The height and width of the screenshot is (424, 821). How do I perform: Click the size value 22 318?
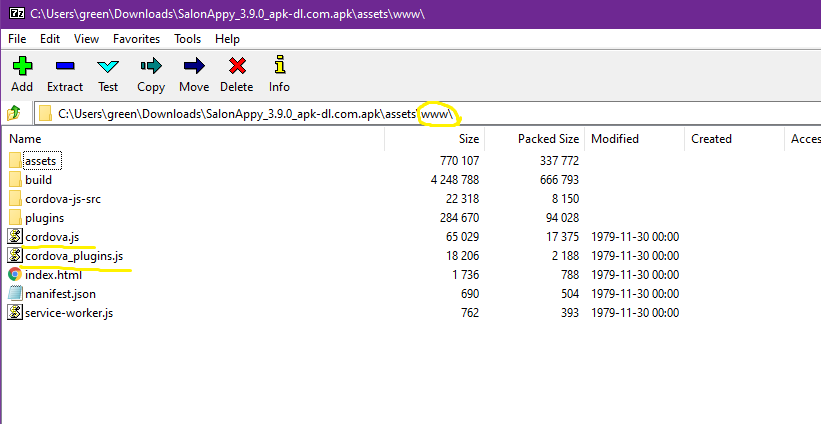[462, 199]
